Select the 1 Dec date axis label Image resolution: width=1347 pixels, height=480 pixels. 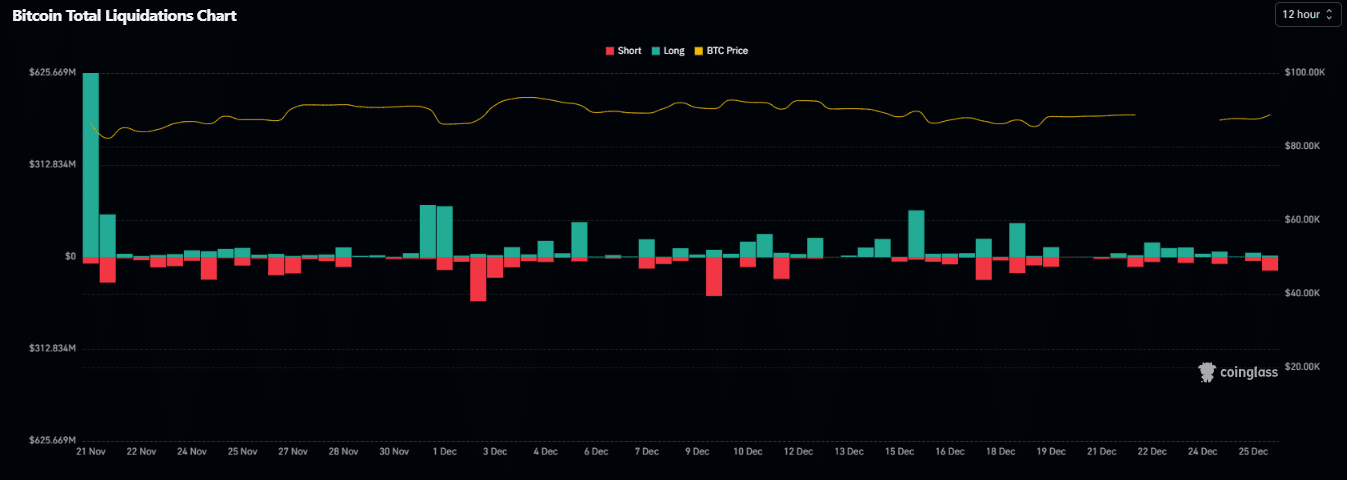point(442,452)
